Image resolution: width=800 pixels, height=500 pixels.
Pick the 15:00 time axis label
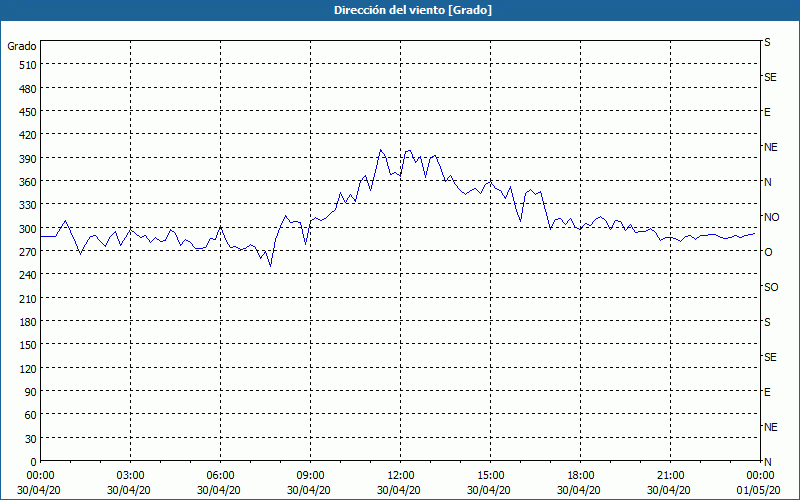click(490, 476)
